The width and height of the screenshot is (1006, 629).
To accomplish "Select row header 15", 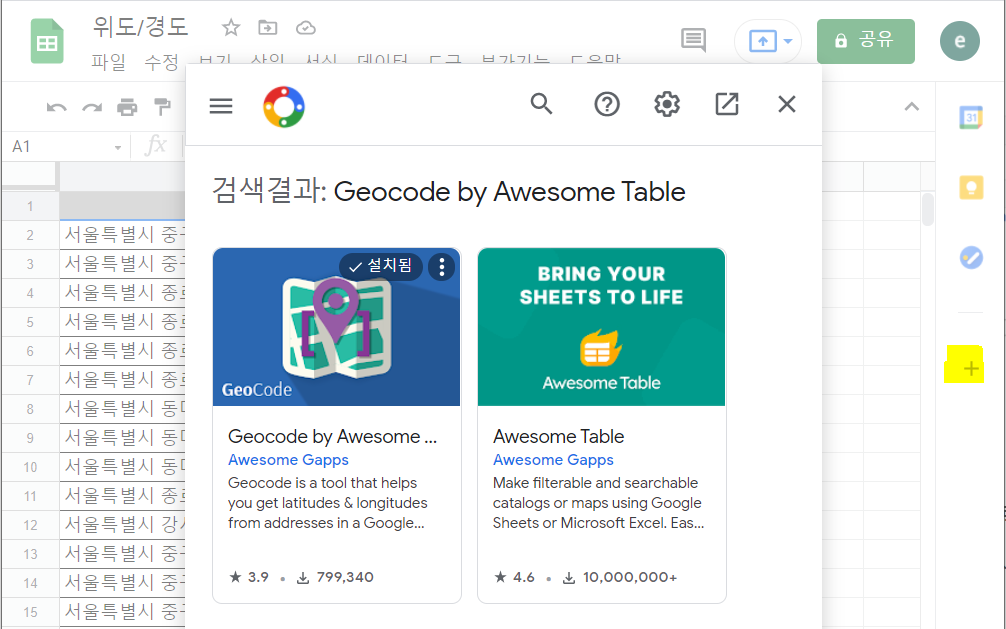I will click(30, 612).
